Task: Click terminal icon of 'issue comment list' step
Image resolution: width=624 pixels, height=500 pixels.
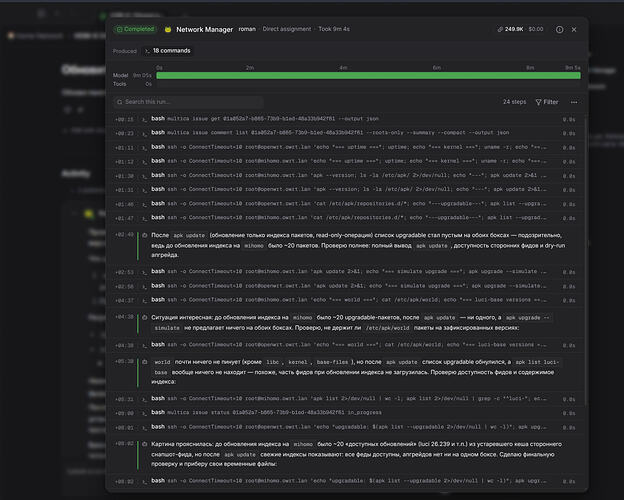Action: [145, 133]
